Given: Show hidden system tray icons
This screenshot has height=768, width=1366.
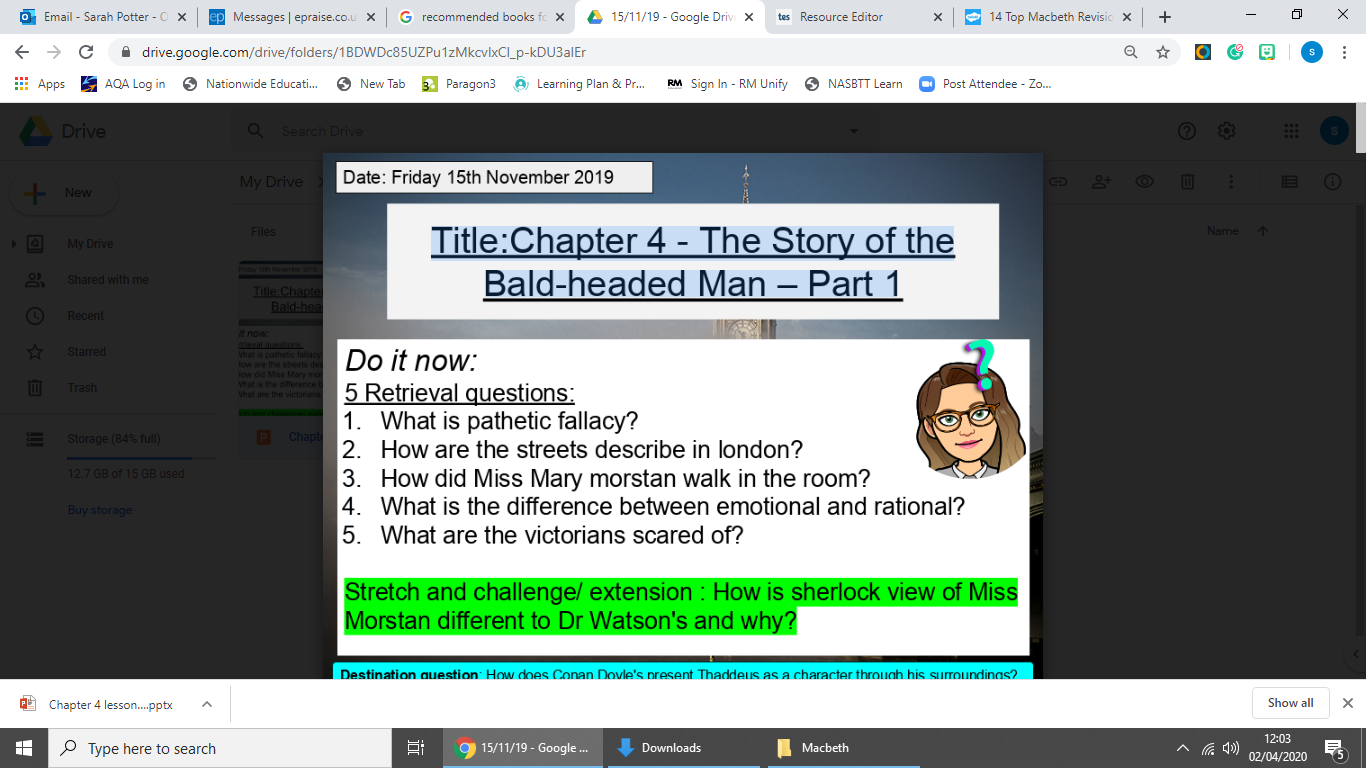Looking at the screenshot, I should click(1183, 748).
